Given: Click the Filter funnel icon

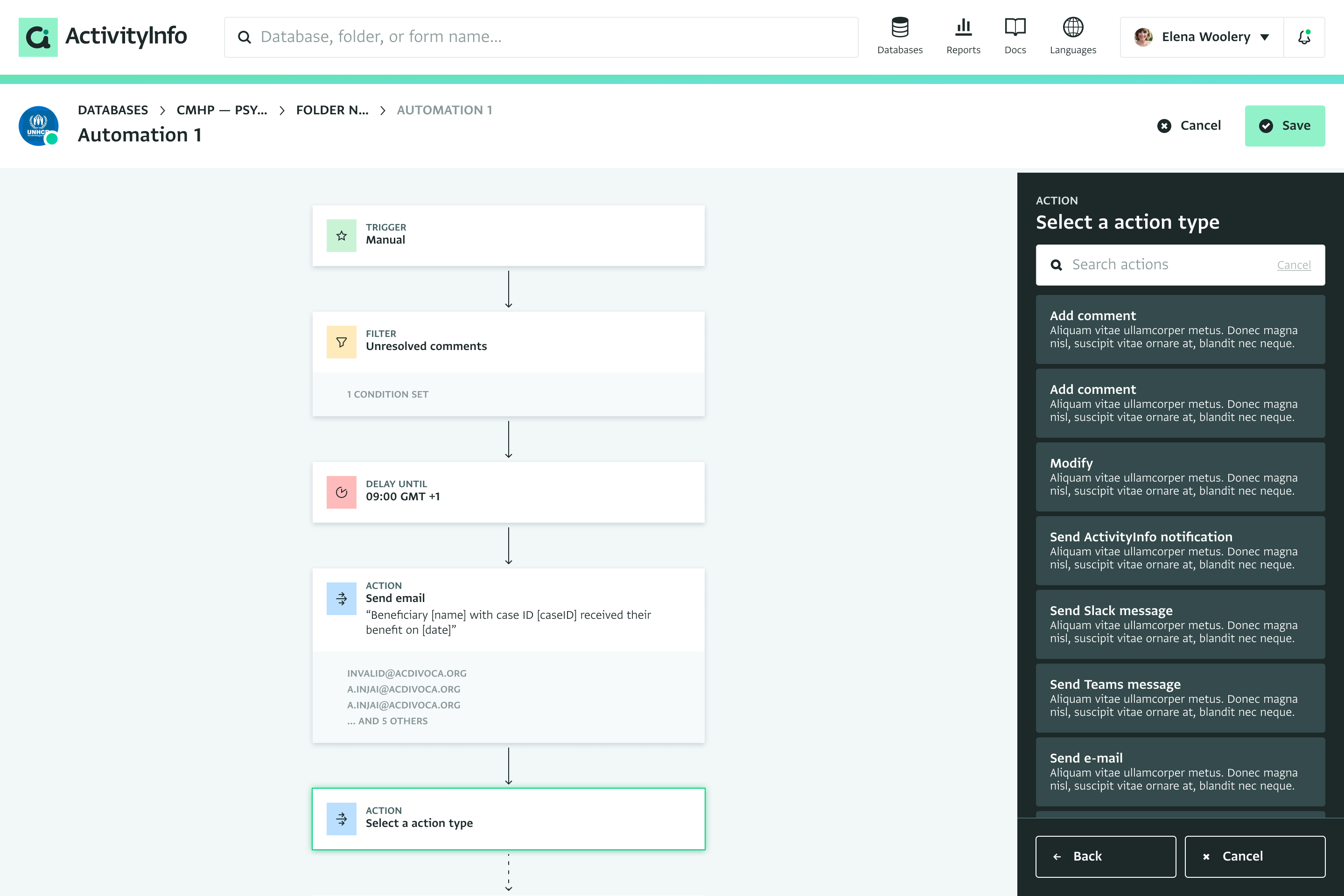Looking at the screenshot, I should tap(341, 342).
